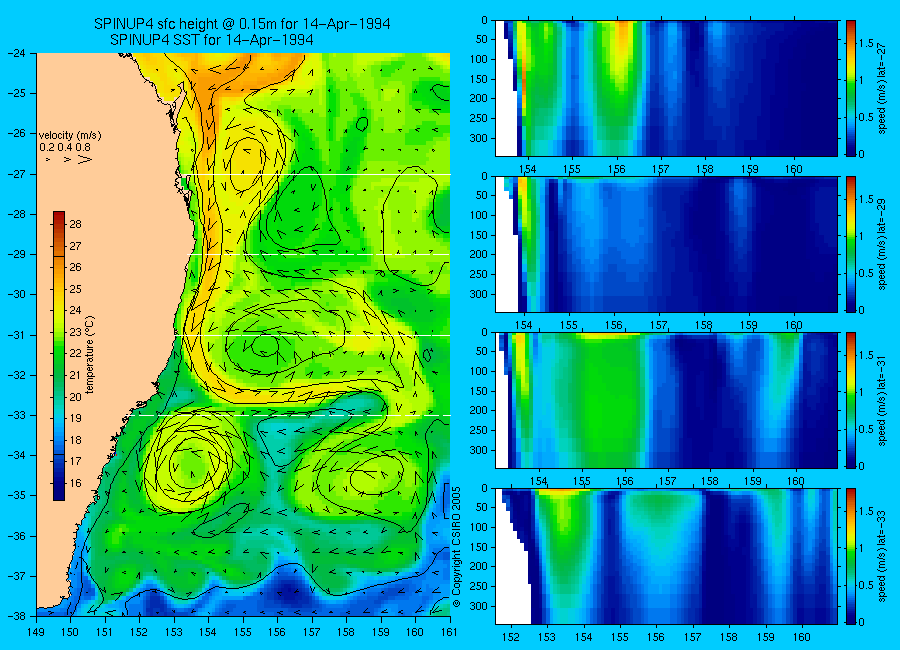Image resolution: width=900 pixels, height=650 pixels.
Task: Click map longitude axis label 161
Action: pos(450,632)
